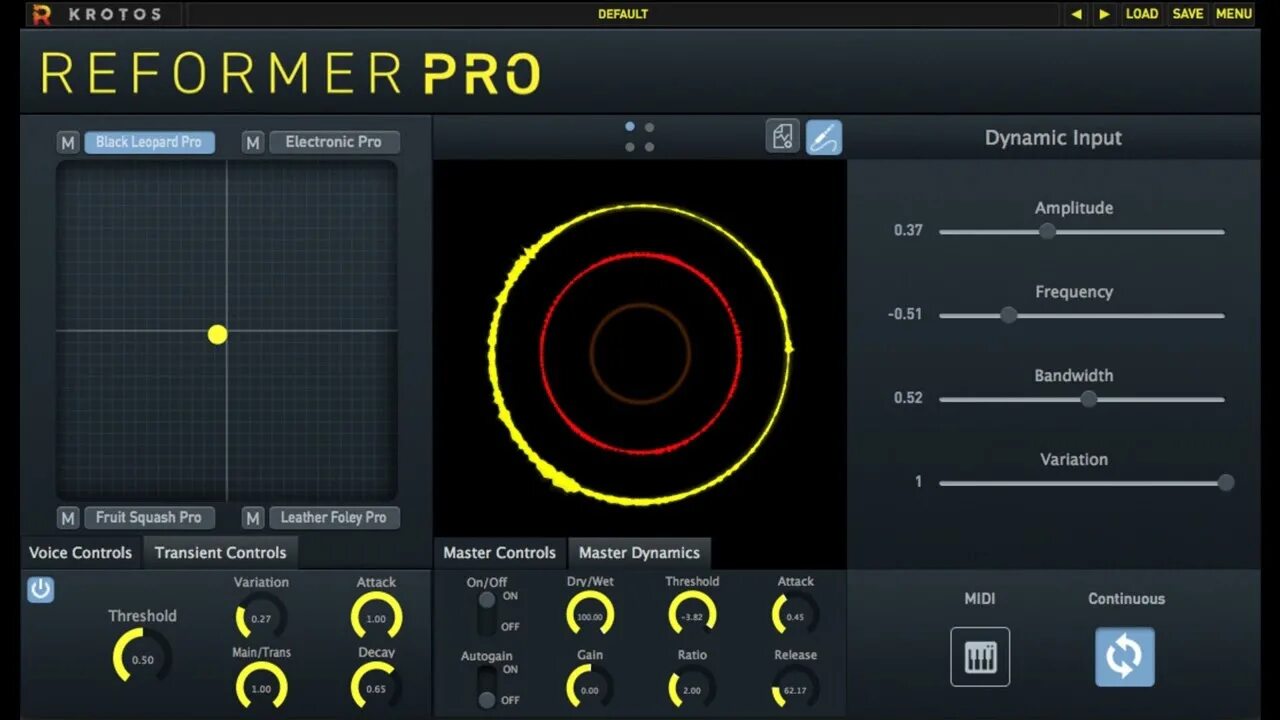
Task: Toggle the Autogain switch
Action: 487,686
